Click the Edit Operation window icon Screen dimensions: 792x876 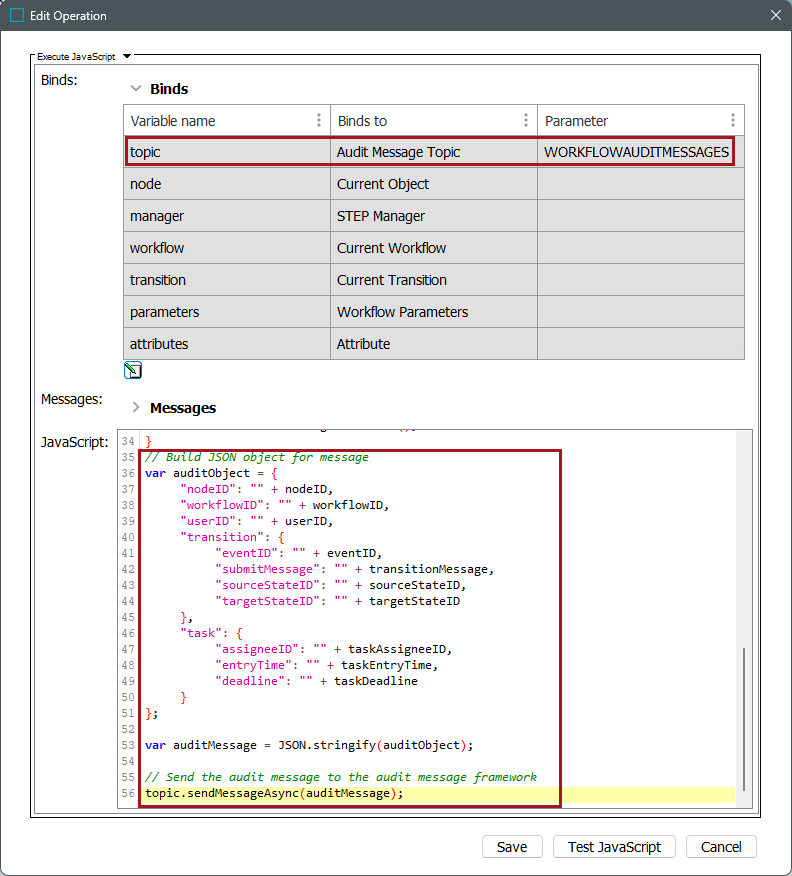point(17,16)
